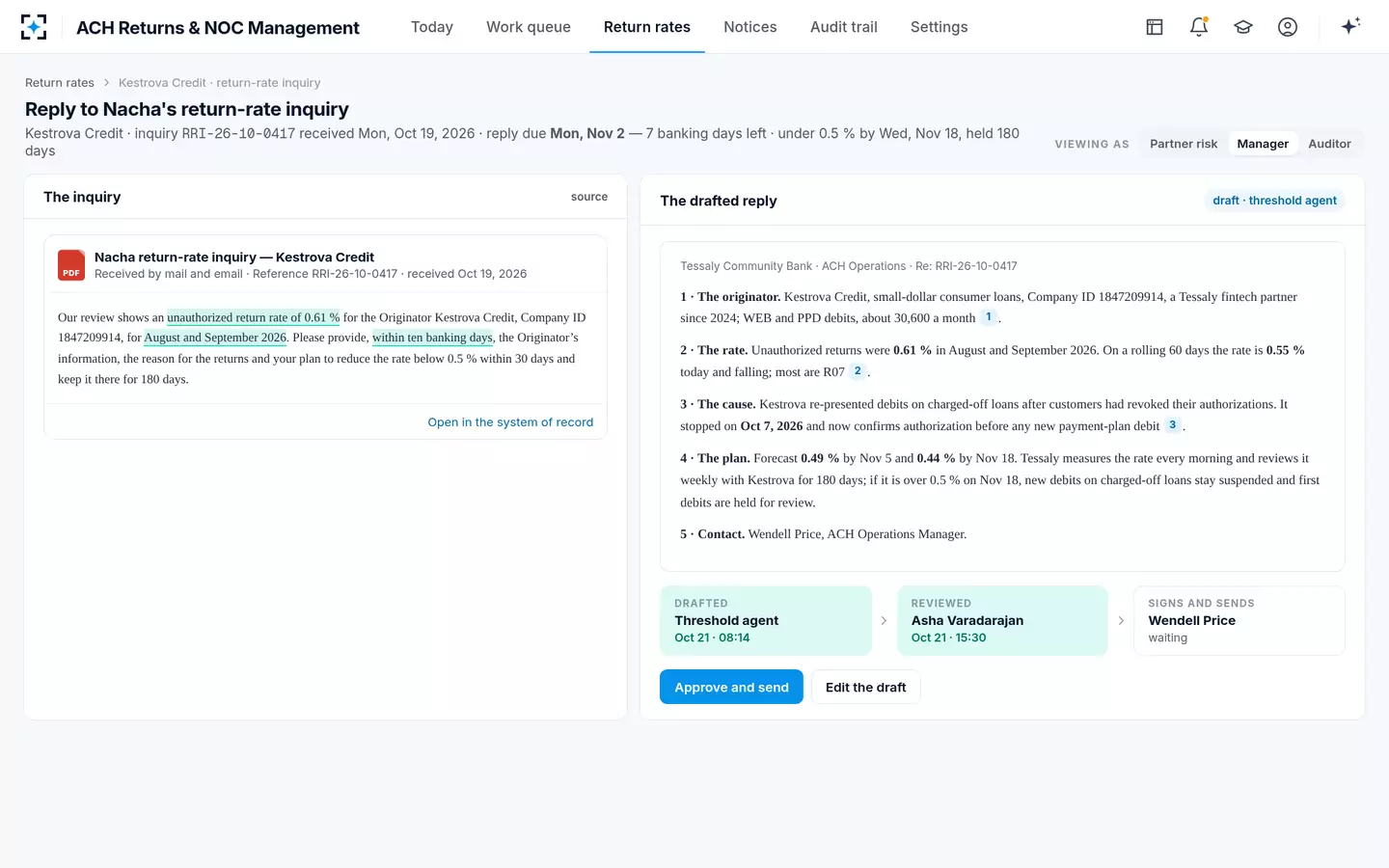Open the user account icon
1389x868 pixels.
pyautogui.click(x=1288, y=27)
